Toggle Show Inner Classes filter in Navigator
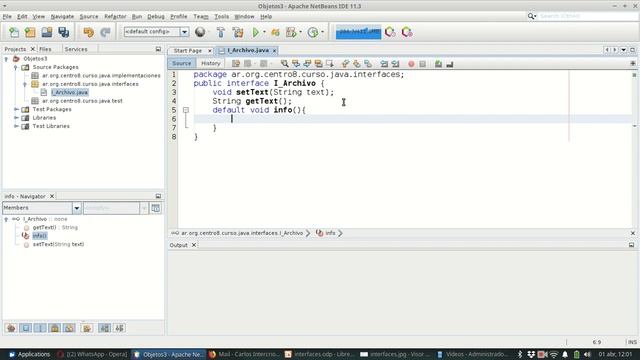 coord(69,328)
